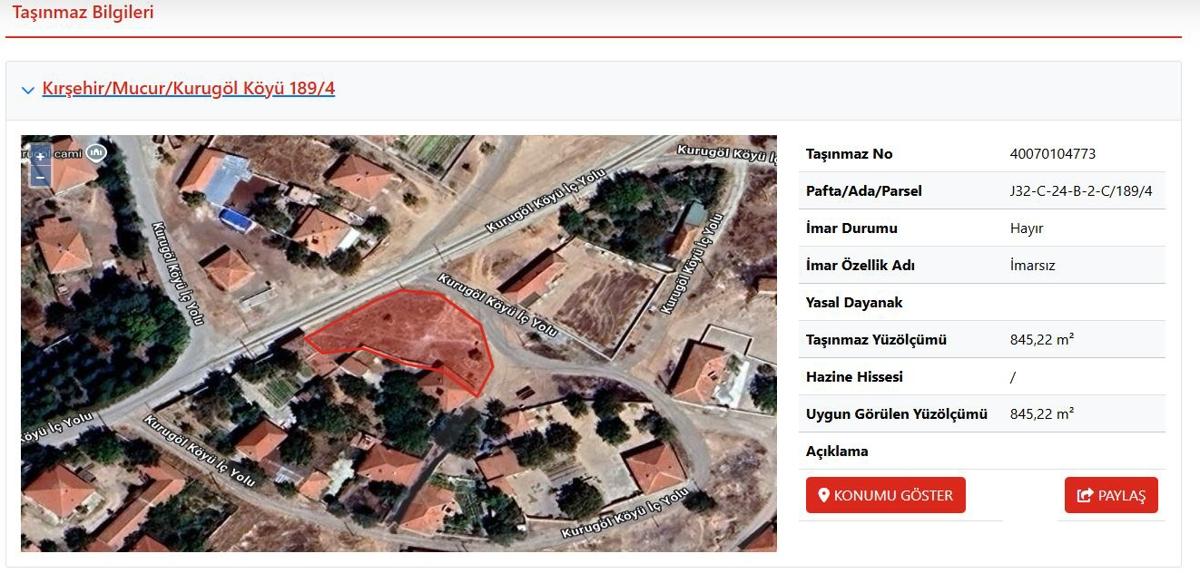
Task: Zoom out on the satellite map
Action: [x=40, y=177]
